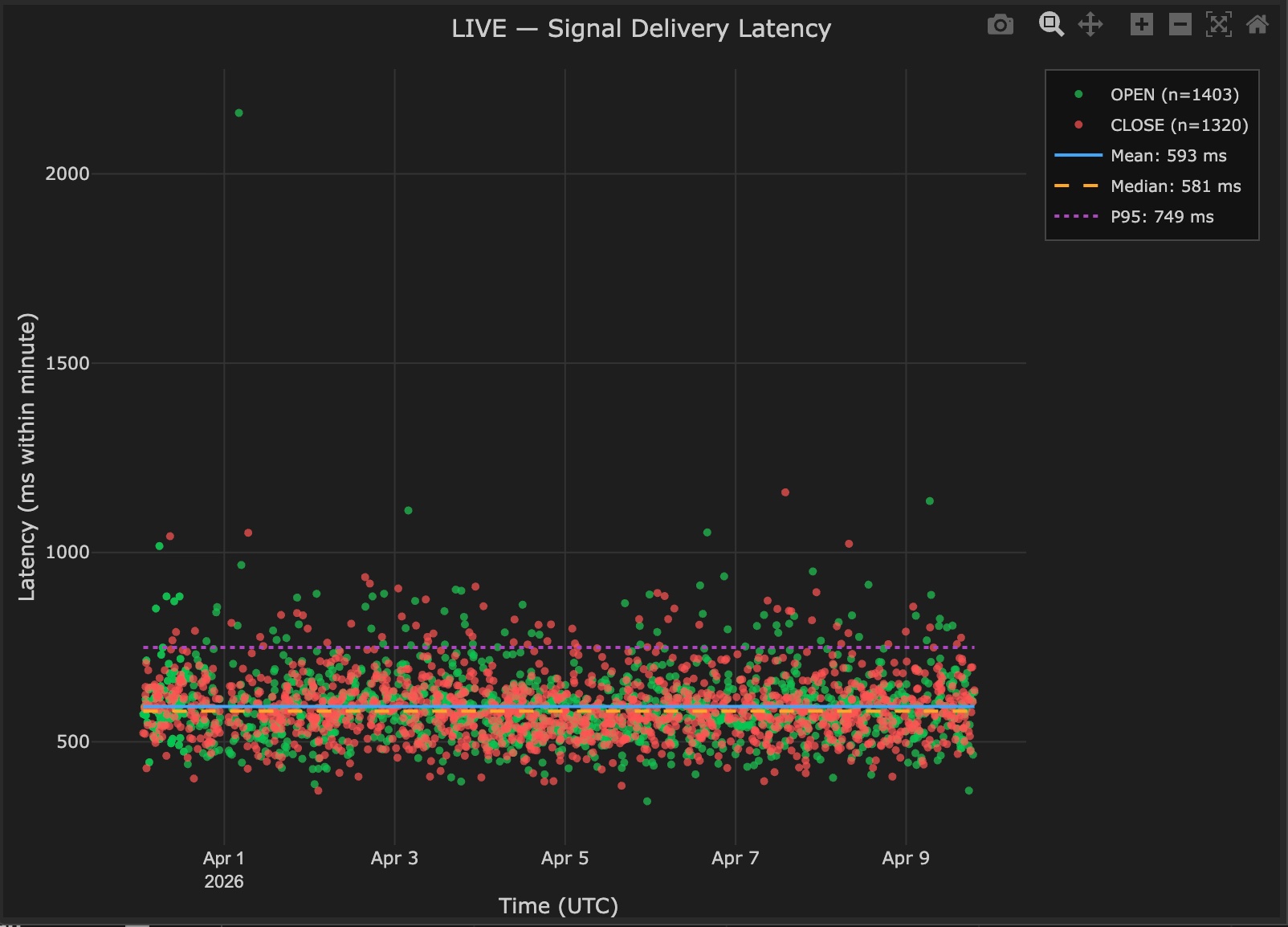1288x927 pixels.
Task: Select the pan tool in the modebar
Action: pos(1091,25)
